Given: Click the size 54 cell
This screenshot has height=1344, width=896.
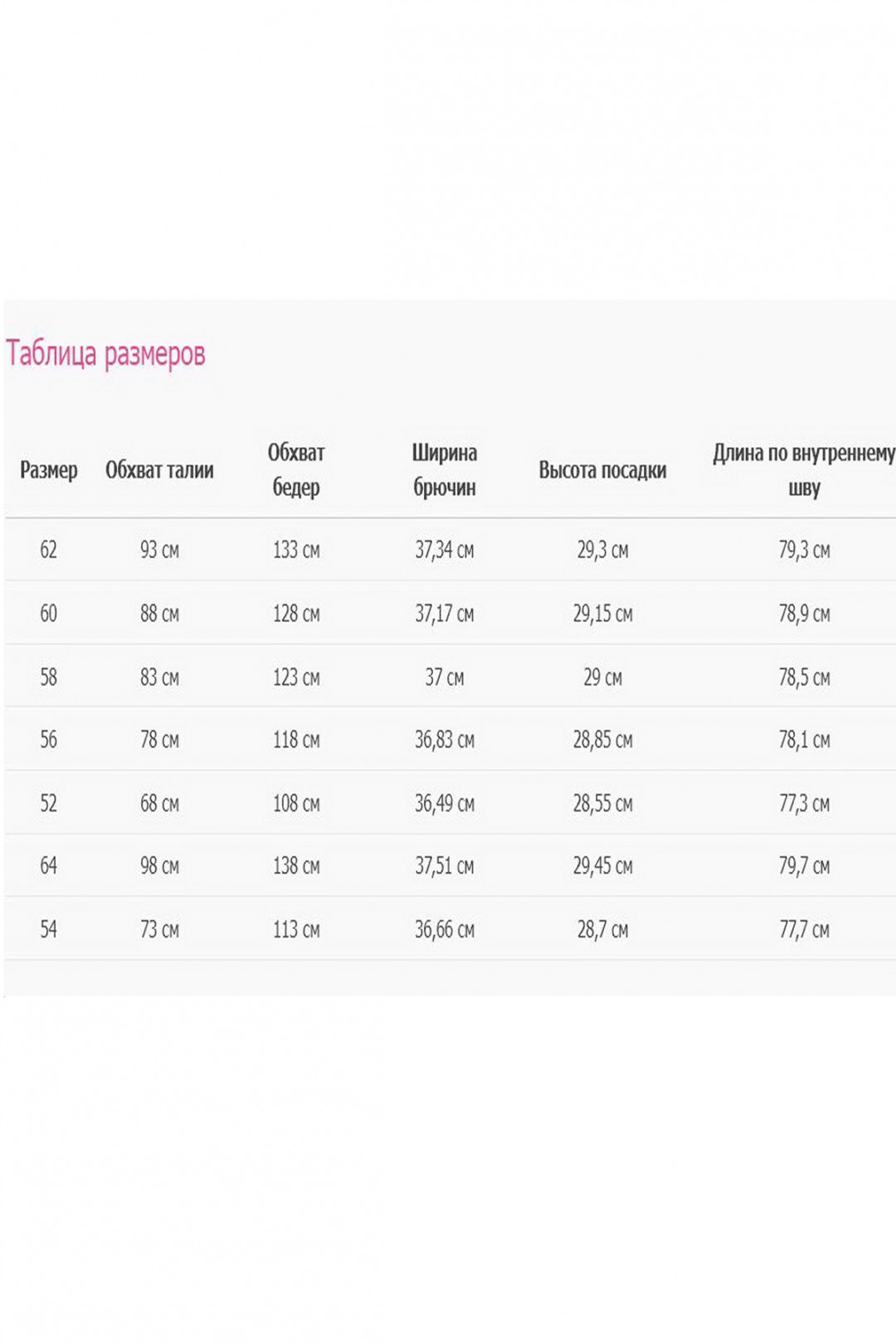Looking at the screenshot, I should [x=49, y=929].
